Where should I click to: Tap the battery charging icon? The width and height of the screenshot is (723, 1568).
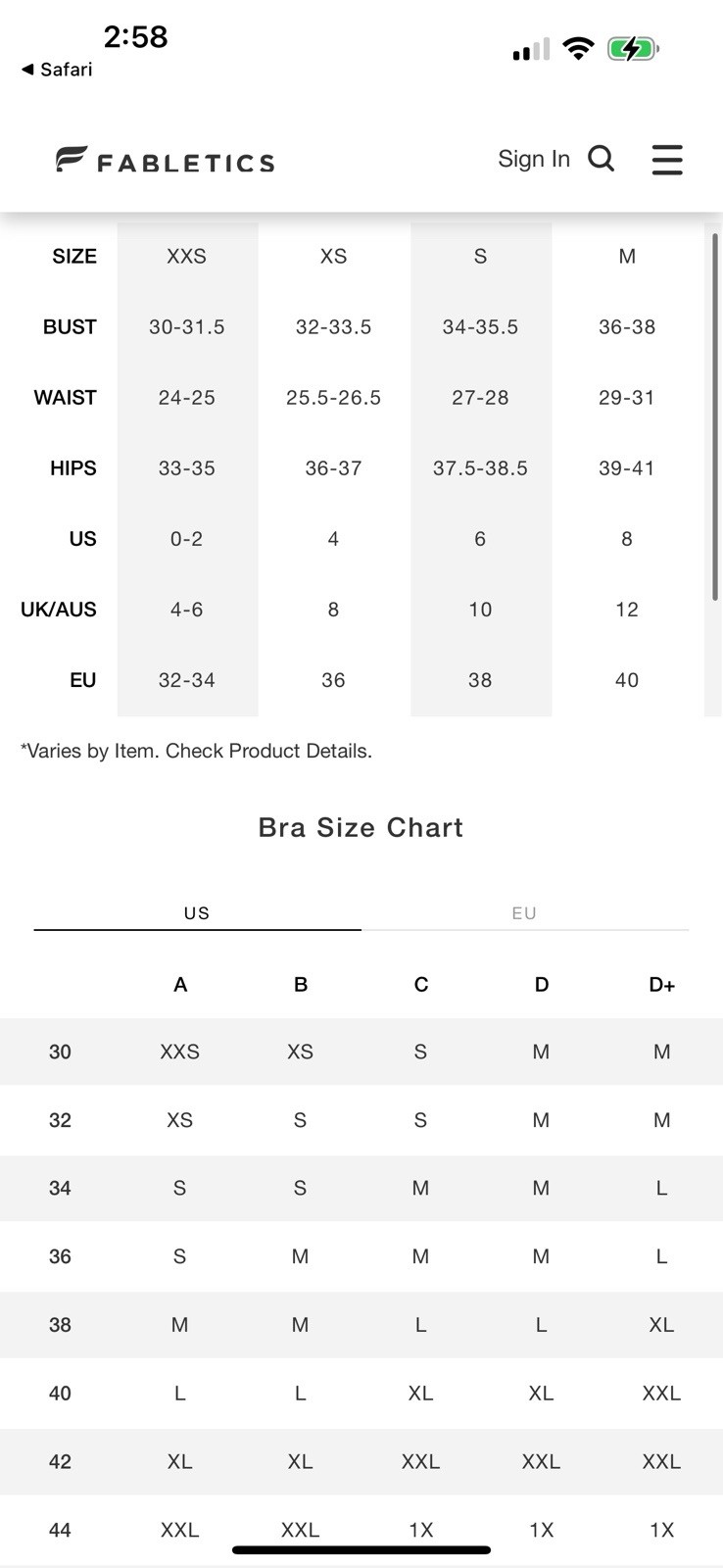tap(633, 49)
